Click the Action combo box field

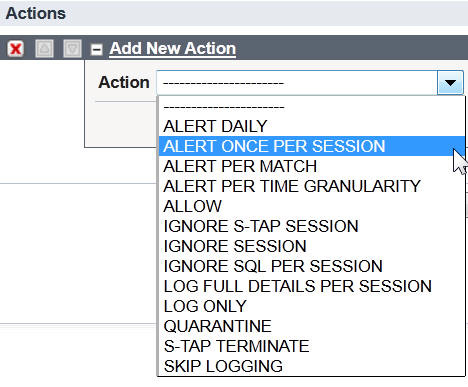click(310, 82)
